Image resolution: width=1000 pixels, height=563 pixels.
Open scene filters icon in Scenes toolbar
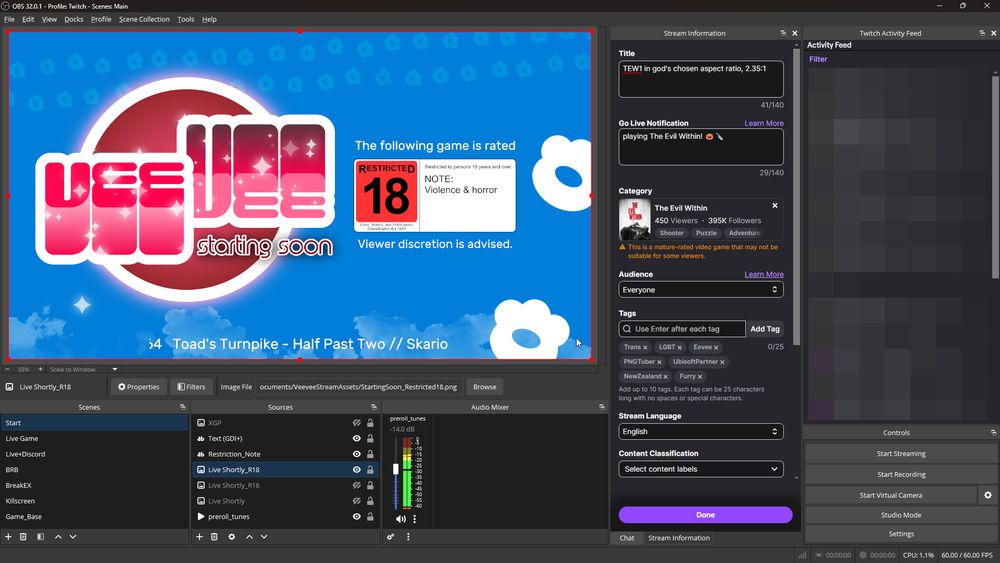[40, 537]
